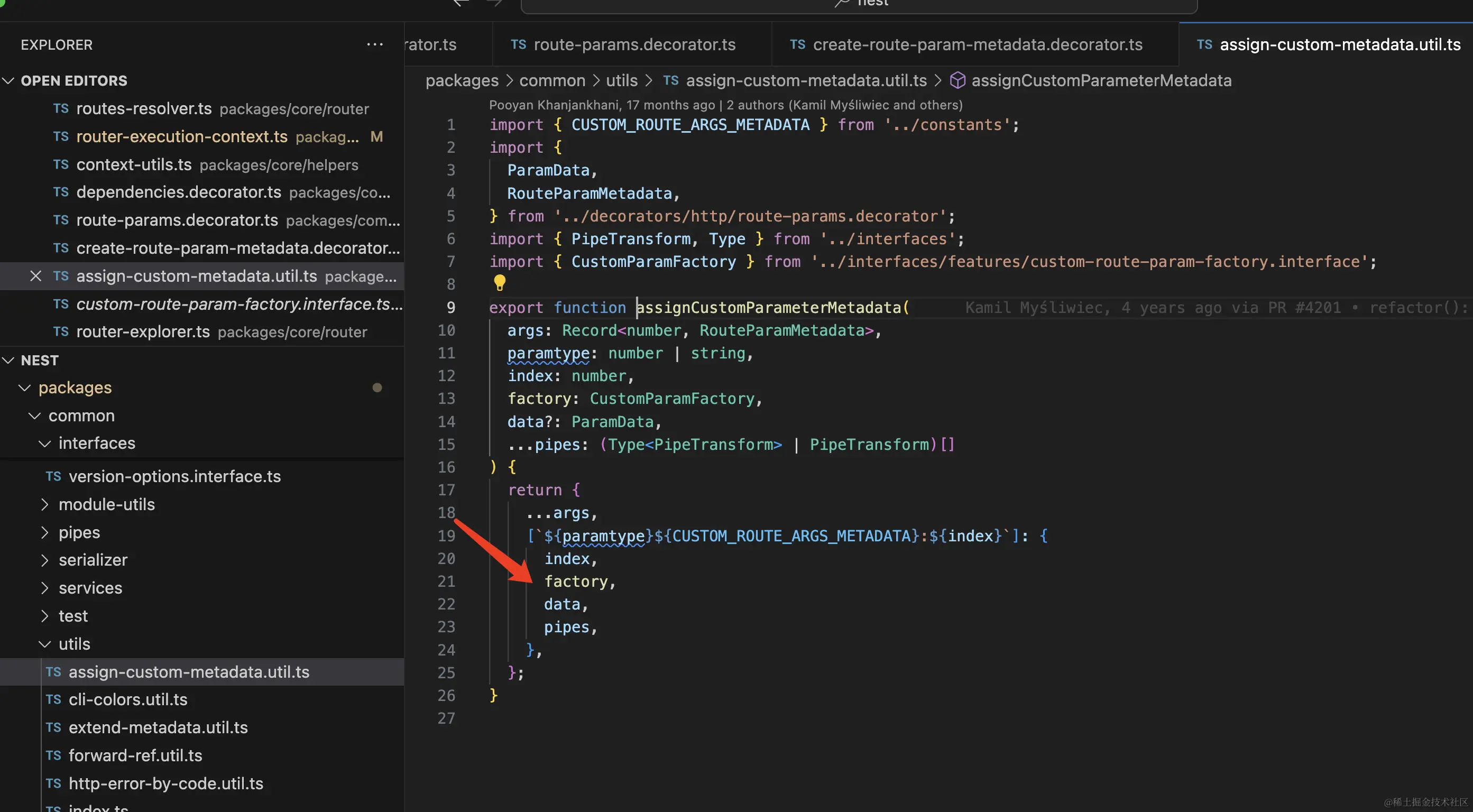Click modified dot indicator on packages folder
The width and height of the screenshot is (1473, 812).
pyautogui.click(x=377, y=387)
